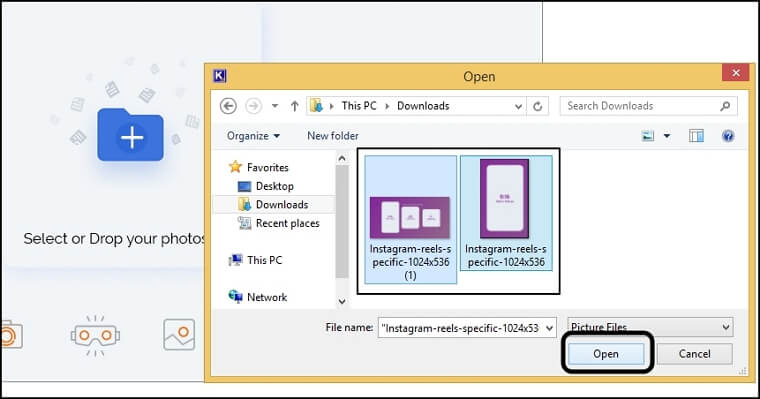Select Favorites in navigation pane

coord(268,167)
